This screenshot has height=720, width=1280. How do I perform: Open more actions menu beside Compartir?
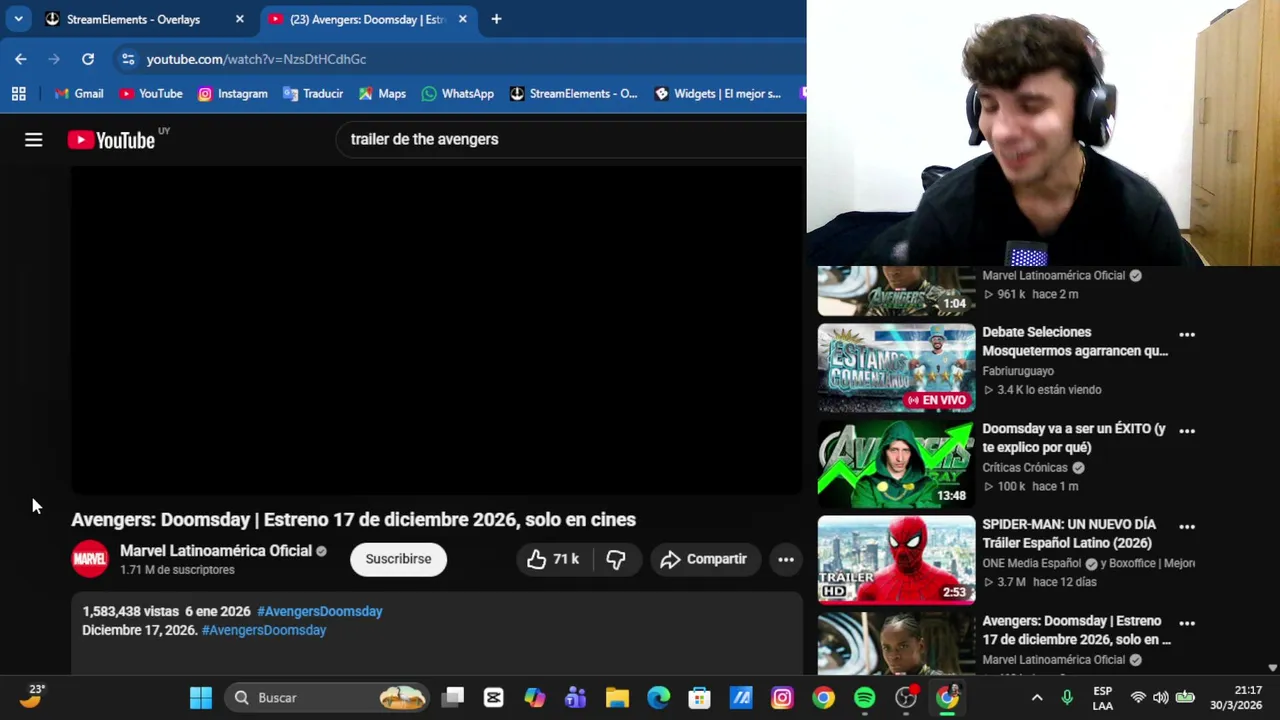pyautogui.click(x=786, y=559)
